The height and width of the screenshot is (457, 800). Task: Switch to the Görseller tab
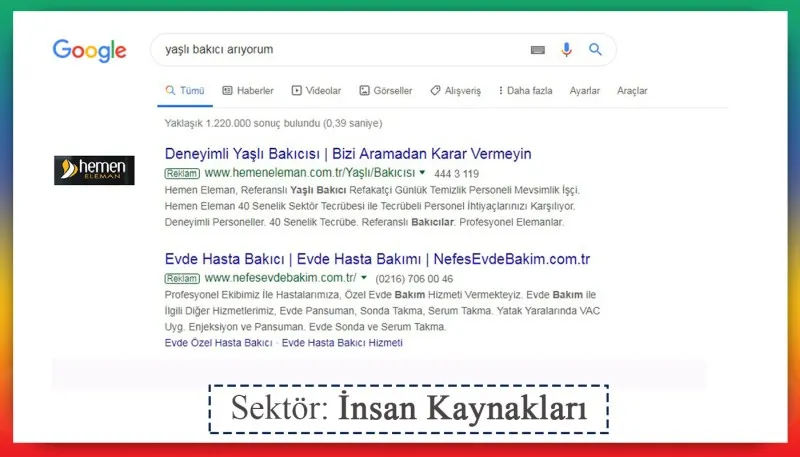tap(386, 91)
